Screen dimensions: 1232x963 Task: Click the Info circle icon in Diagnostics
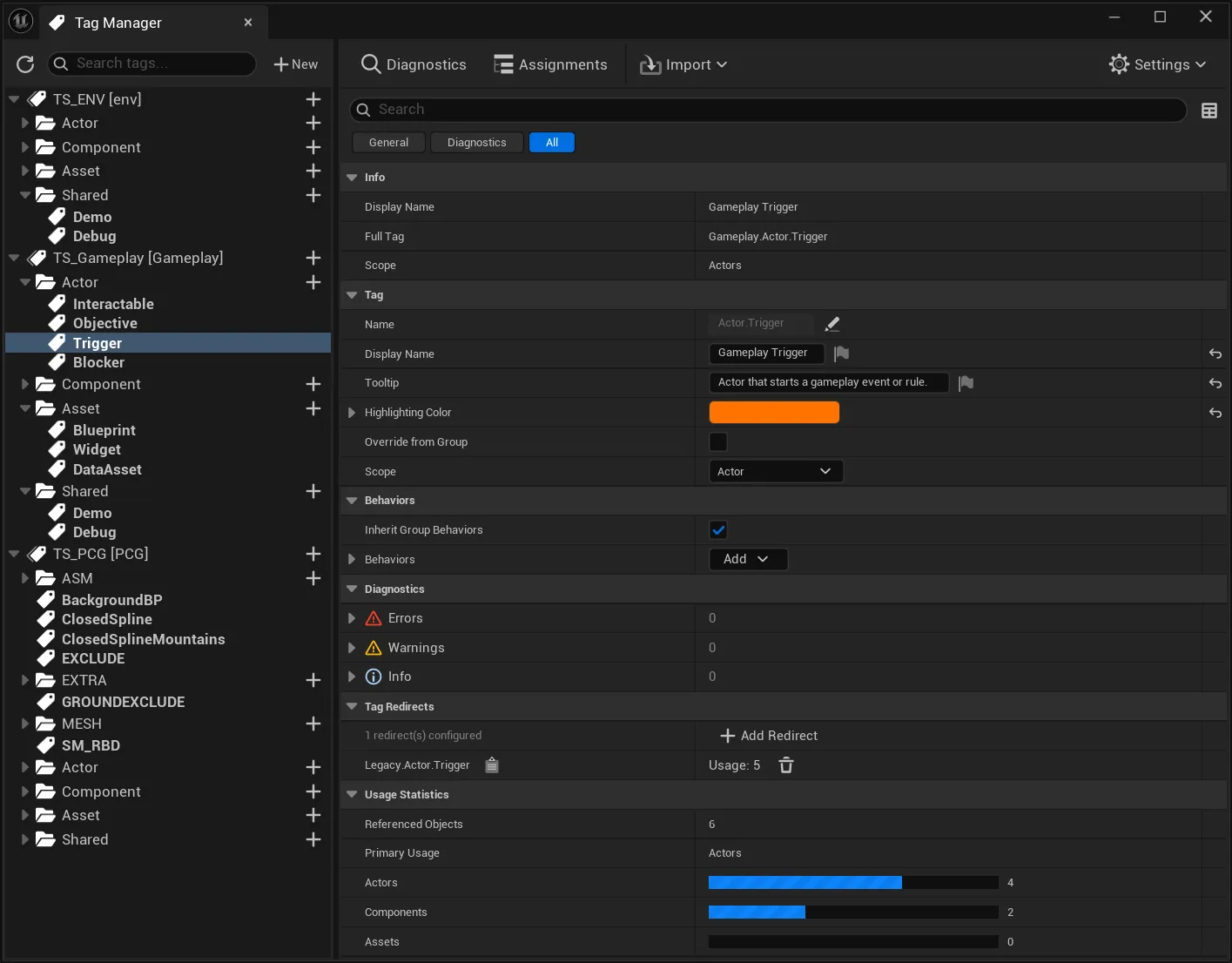coord(374,677)
